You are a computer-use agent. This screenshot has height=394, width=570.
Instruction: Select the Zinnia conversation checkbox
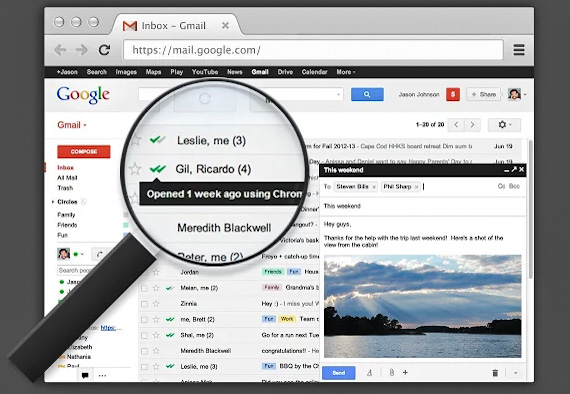pyautogui.click(x=144, y=304)
